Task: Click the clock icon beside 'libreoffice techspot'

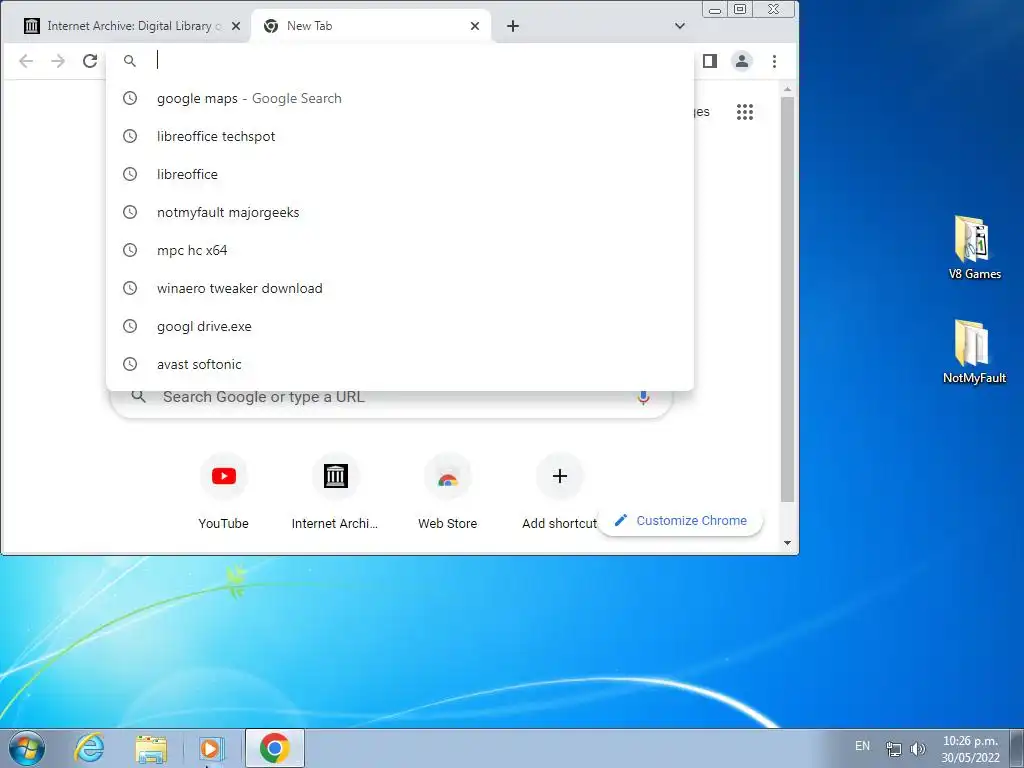Action: pos(130,136)
